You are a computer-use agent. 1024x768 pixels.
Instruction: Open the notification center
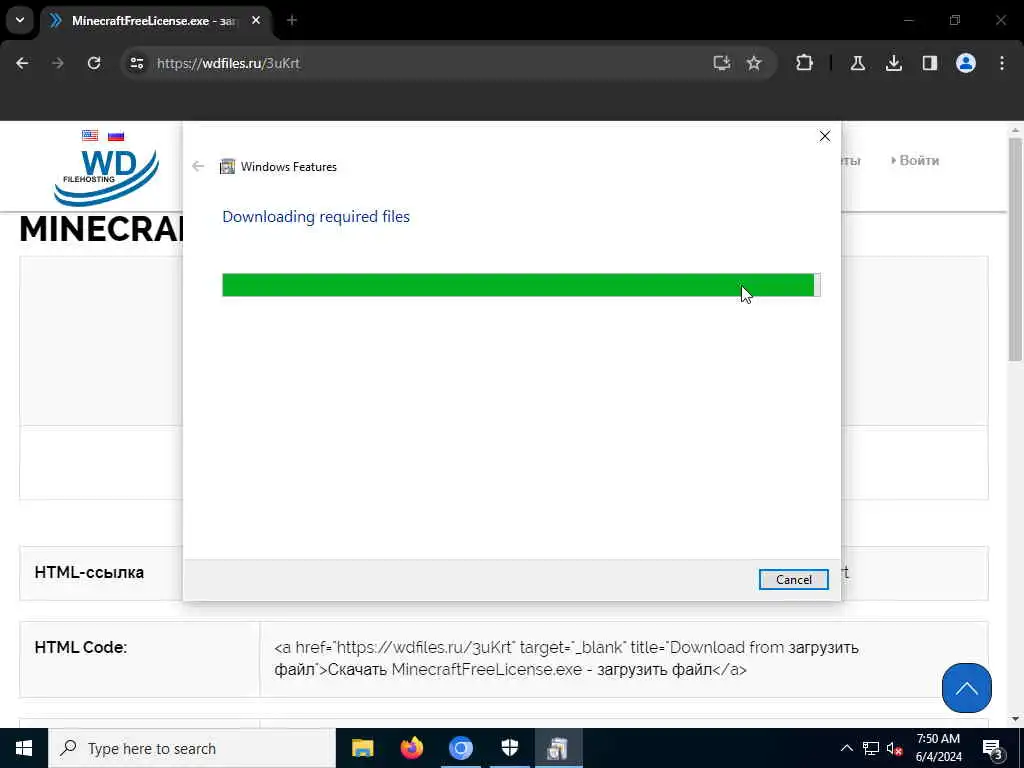click(x=993, y=748)
